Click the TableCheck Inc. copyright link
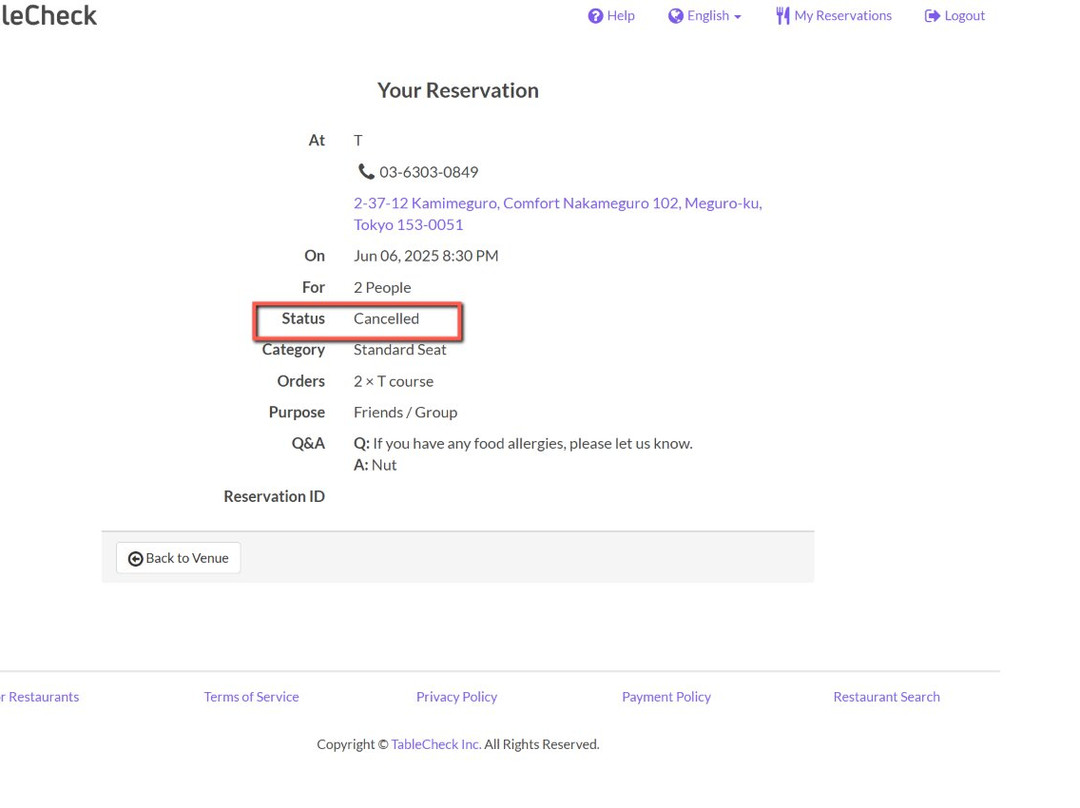The height and width of the screenshot is (808, 1080). tap(436, 744)
